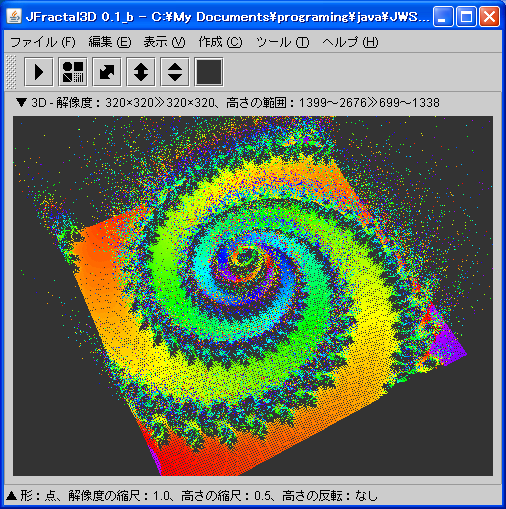Viewport: 506px width, 509px height.
Task: Click the 解像度 320×320 resolution text
Action: (x=136, y=103)
